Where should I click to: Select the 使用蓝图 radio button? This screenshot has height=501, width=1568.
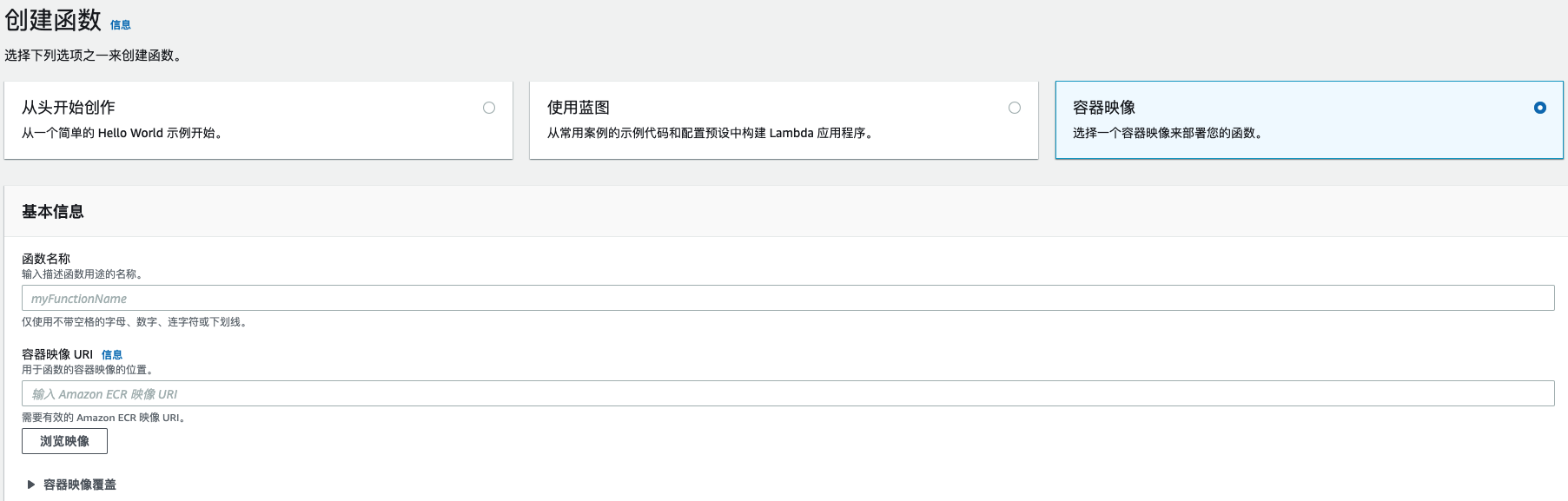1015,108
